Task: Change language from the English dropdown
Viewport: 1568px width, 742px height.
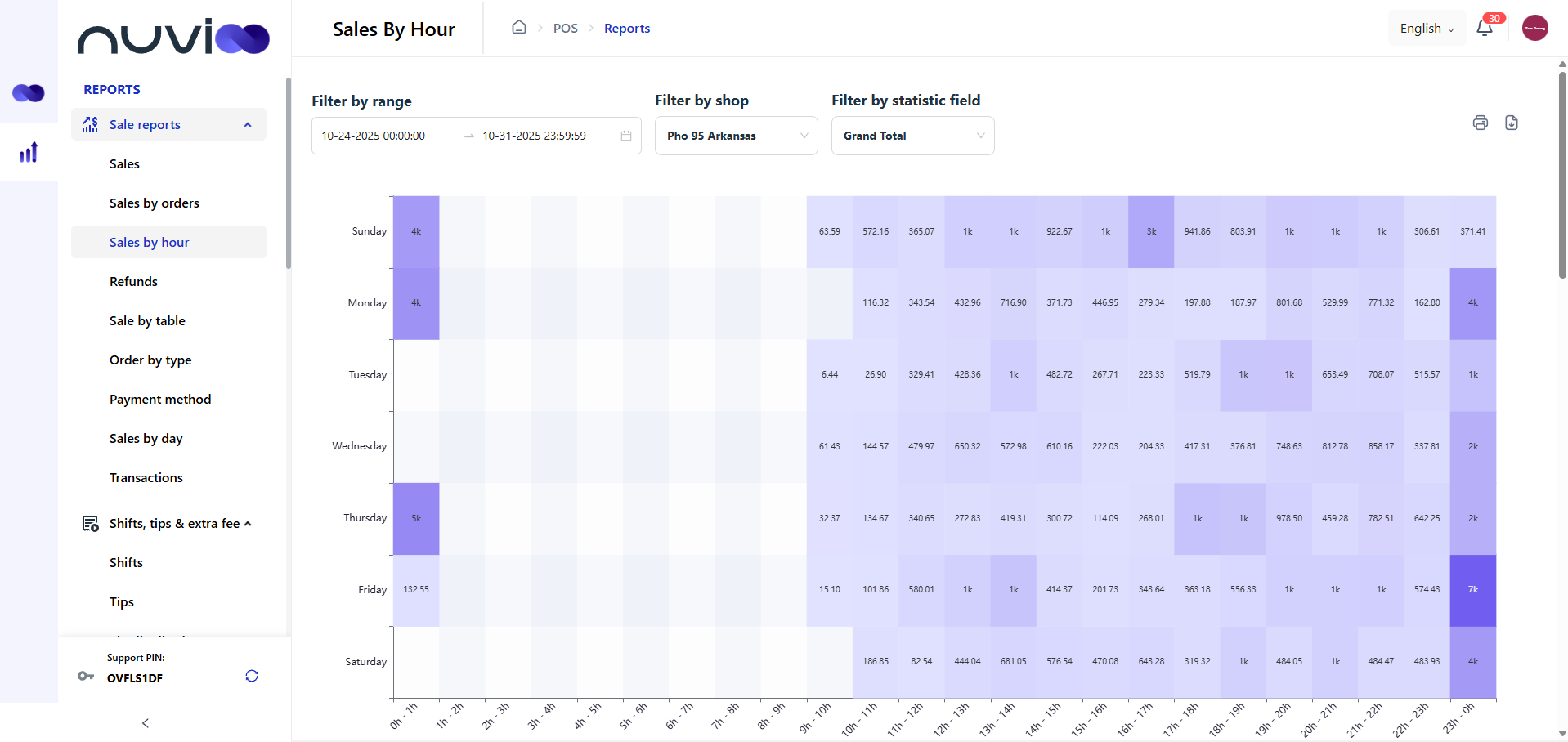Action: point(1427,29)
